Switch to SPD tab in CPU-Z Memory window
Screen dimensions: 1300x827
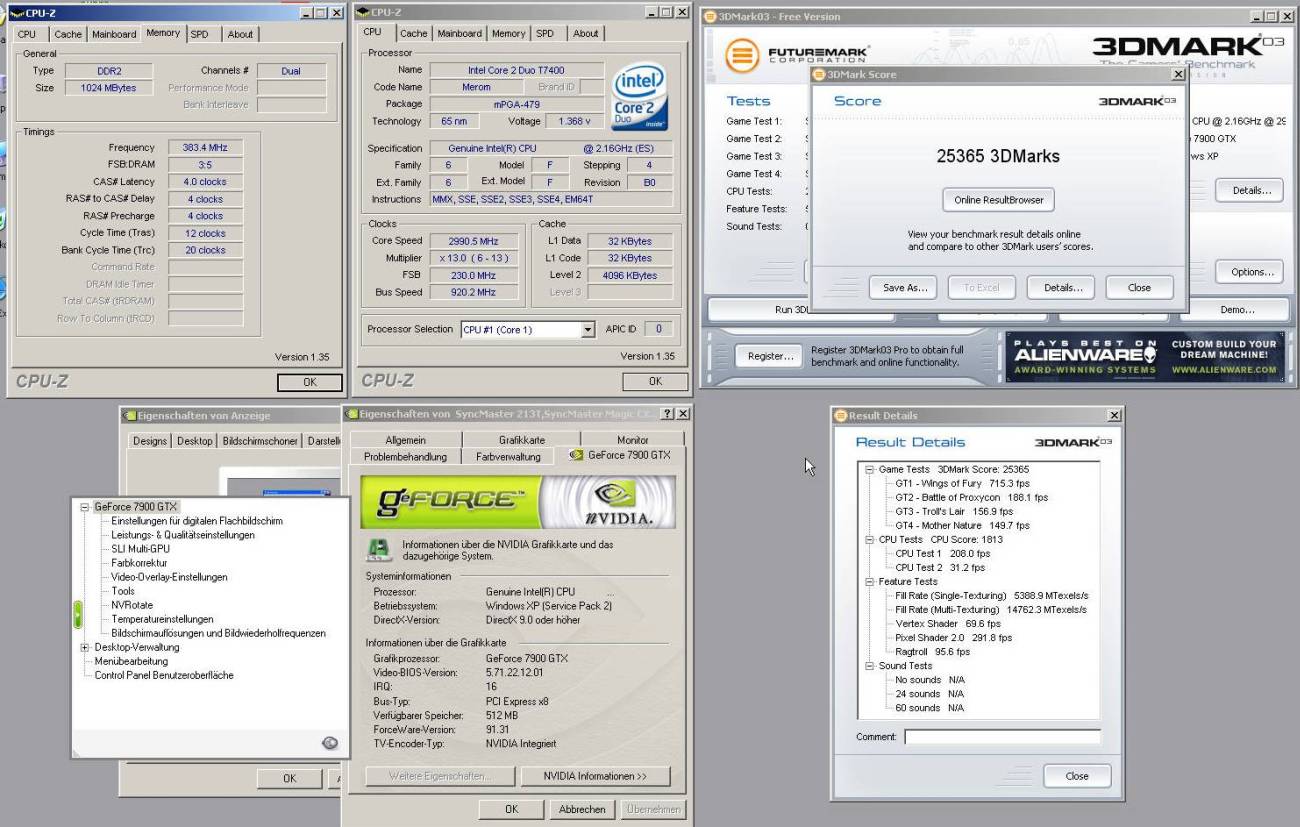200,34
